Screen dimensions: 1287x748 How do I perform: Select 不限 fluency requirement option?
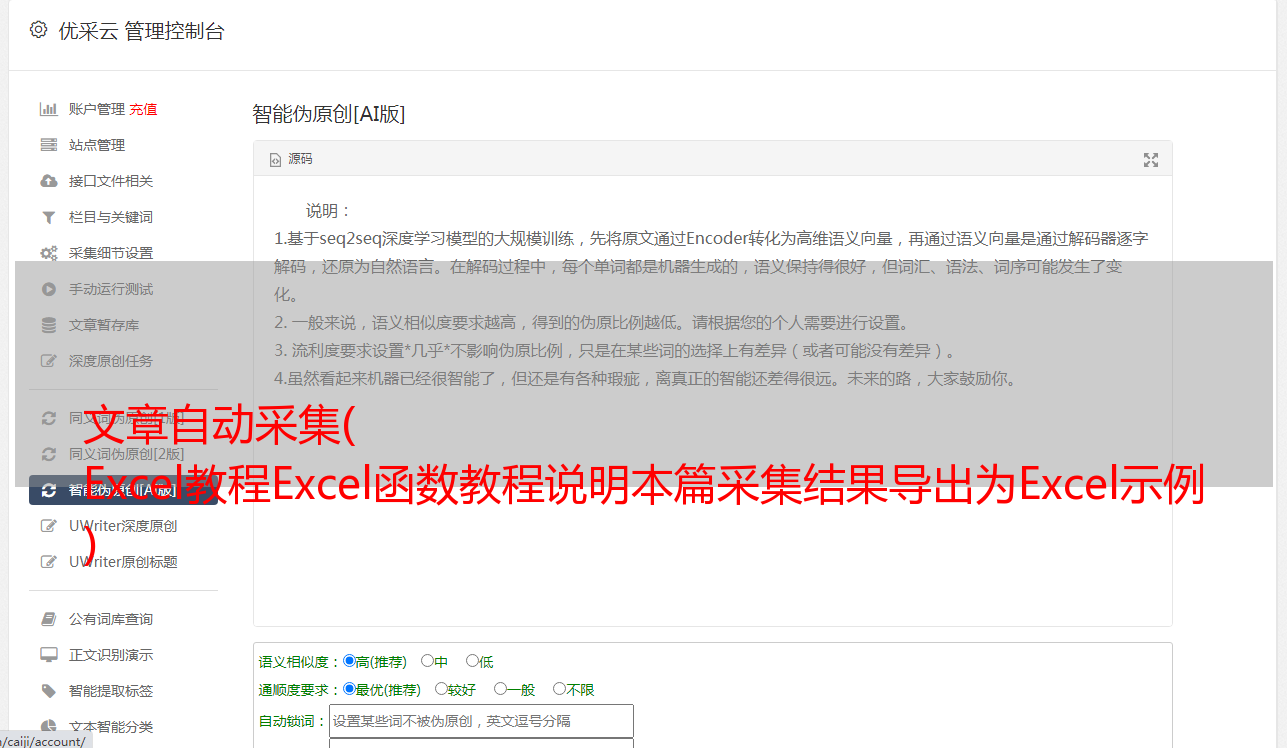point(559,689)
